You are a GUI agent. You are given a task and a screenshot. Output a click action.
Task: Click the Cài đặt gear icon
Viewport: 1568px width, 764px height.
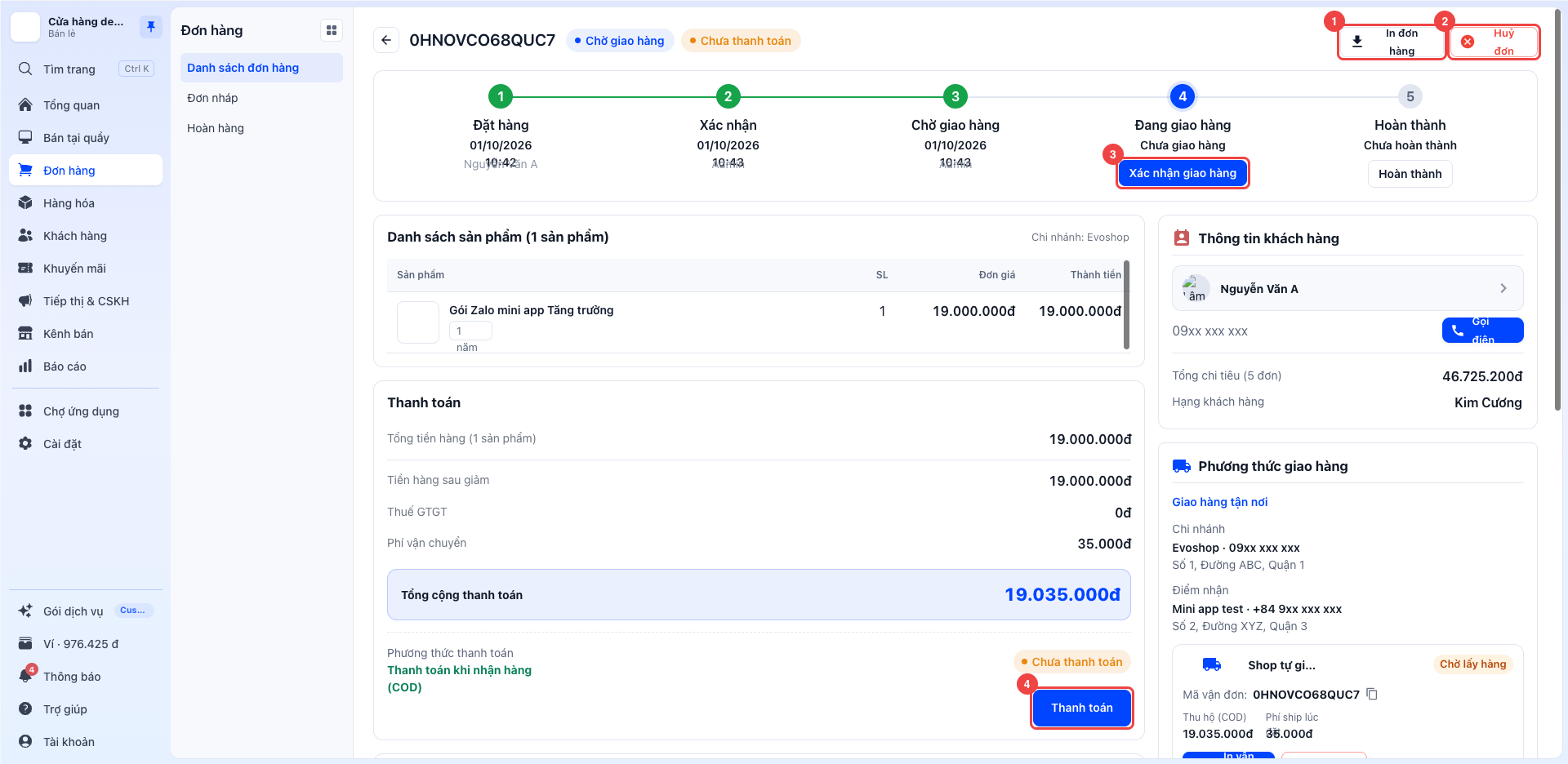tap(25, 444)
